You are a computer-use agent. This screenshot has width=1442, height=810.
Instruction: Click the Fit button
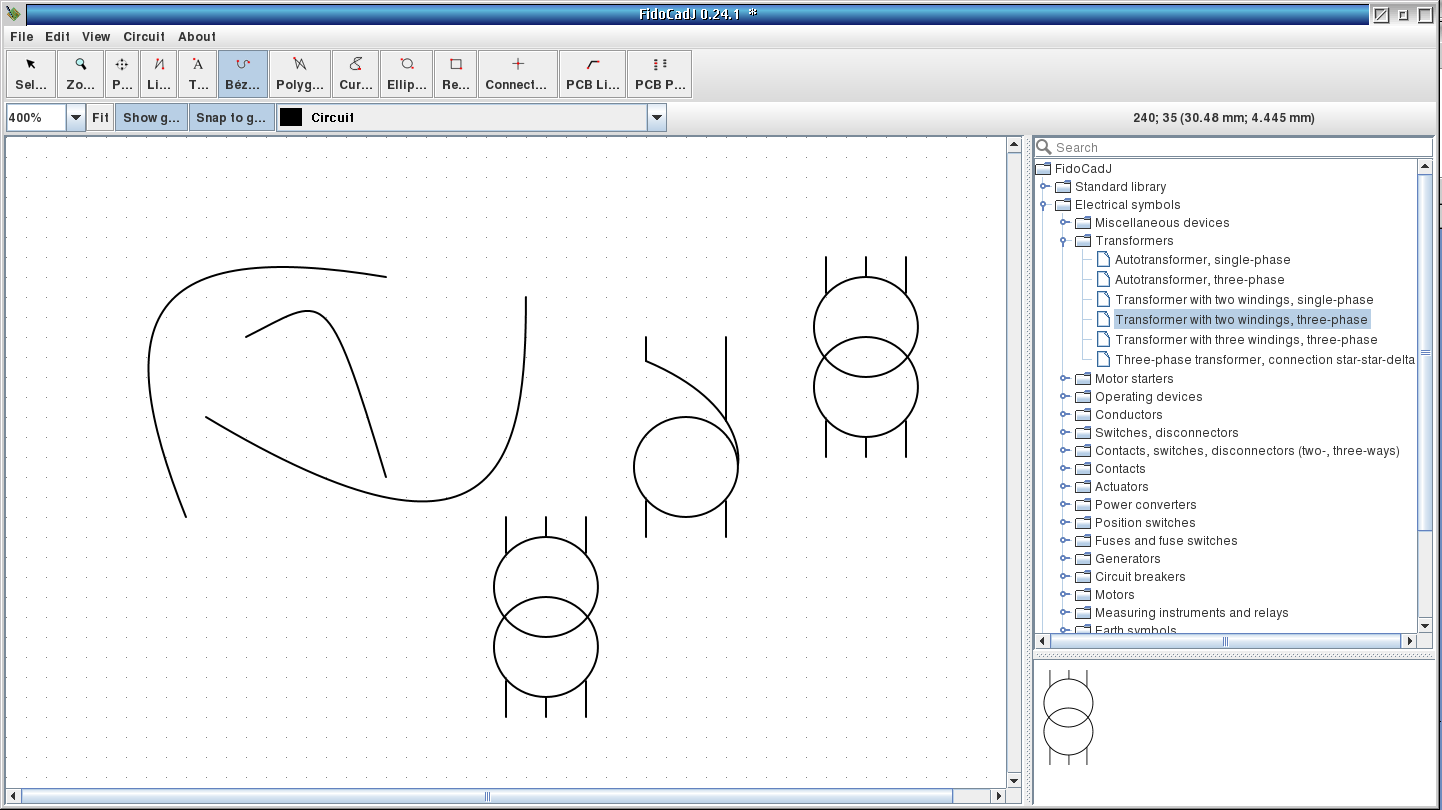(100, 118)
